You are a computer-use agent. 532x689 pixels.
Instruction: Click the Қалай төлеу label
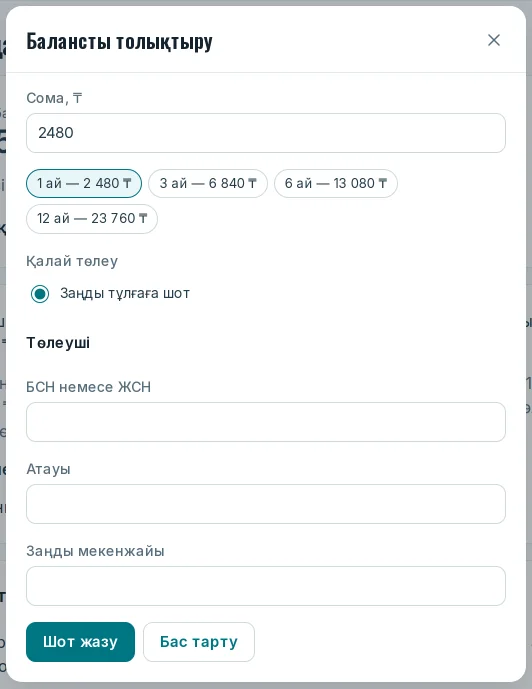(x=72, y=261)
